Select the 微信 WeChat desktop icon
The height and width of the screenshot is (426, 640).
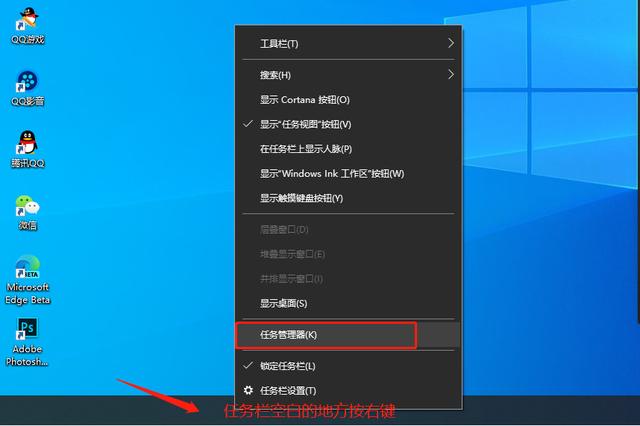coord(27,212)
